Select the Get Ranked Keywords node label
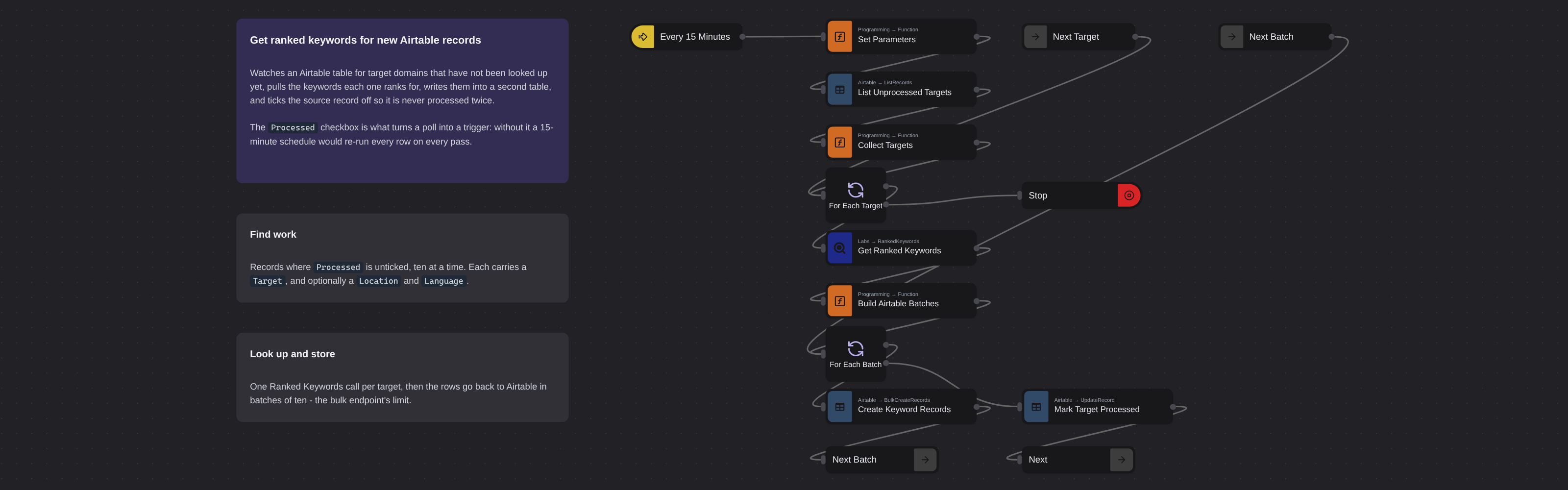1568x490 pixels. click(899, 251)
